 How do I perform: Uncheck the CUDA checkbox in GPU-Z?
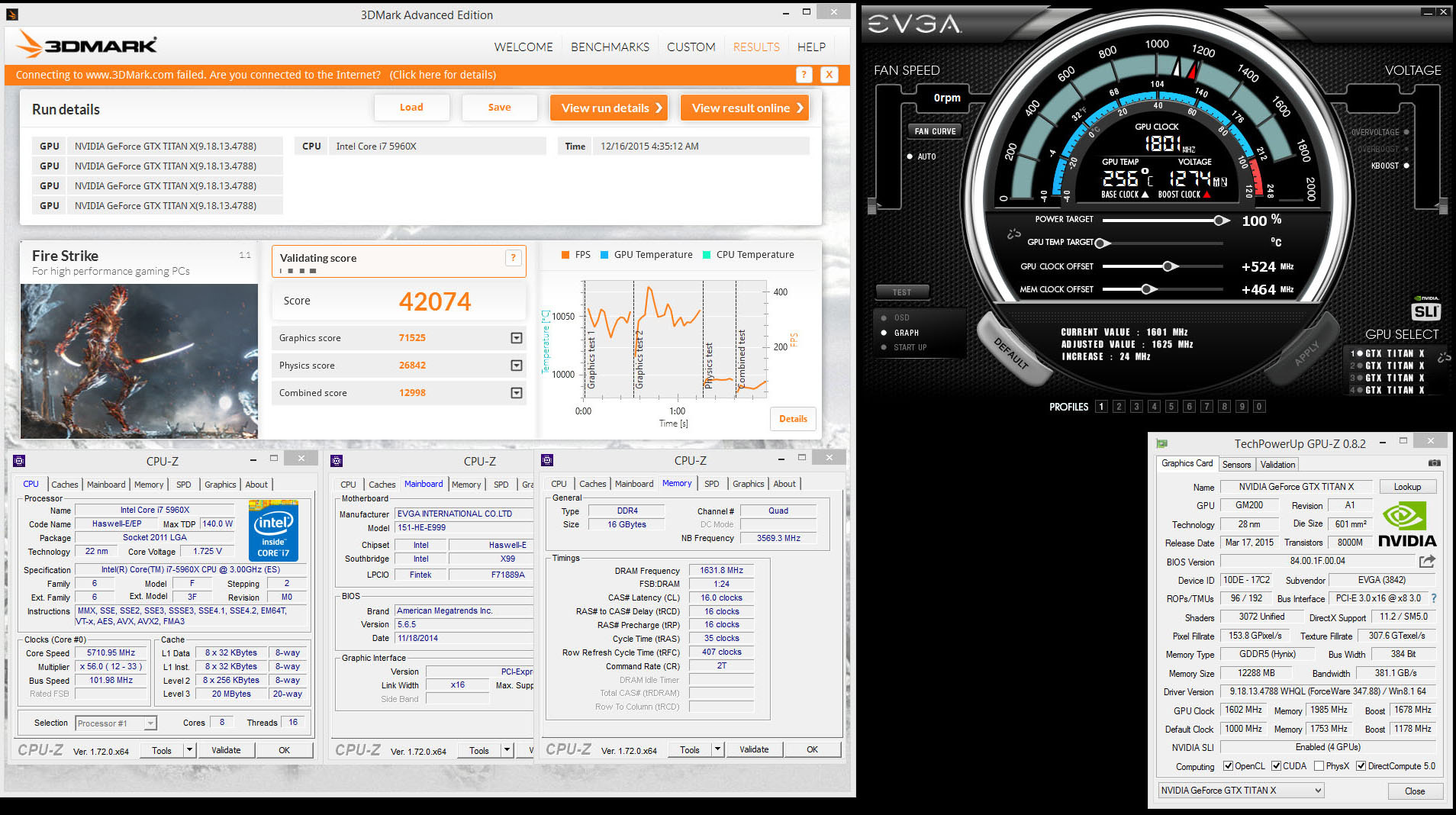pos(1276,766)
